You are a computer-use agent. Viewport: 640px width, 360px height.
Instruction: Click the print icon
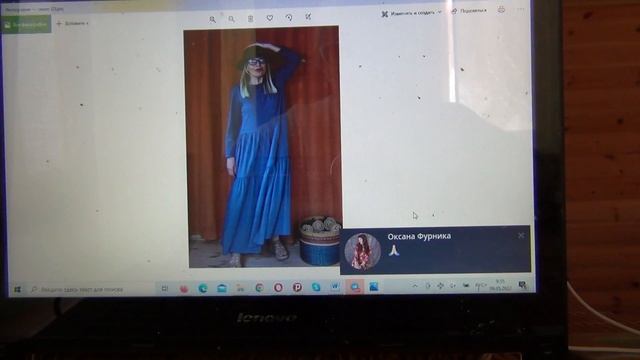pos(501,10)
